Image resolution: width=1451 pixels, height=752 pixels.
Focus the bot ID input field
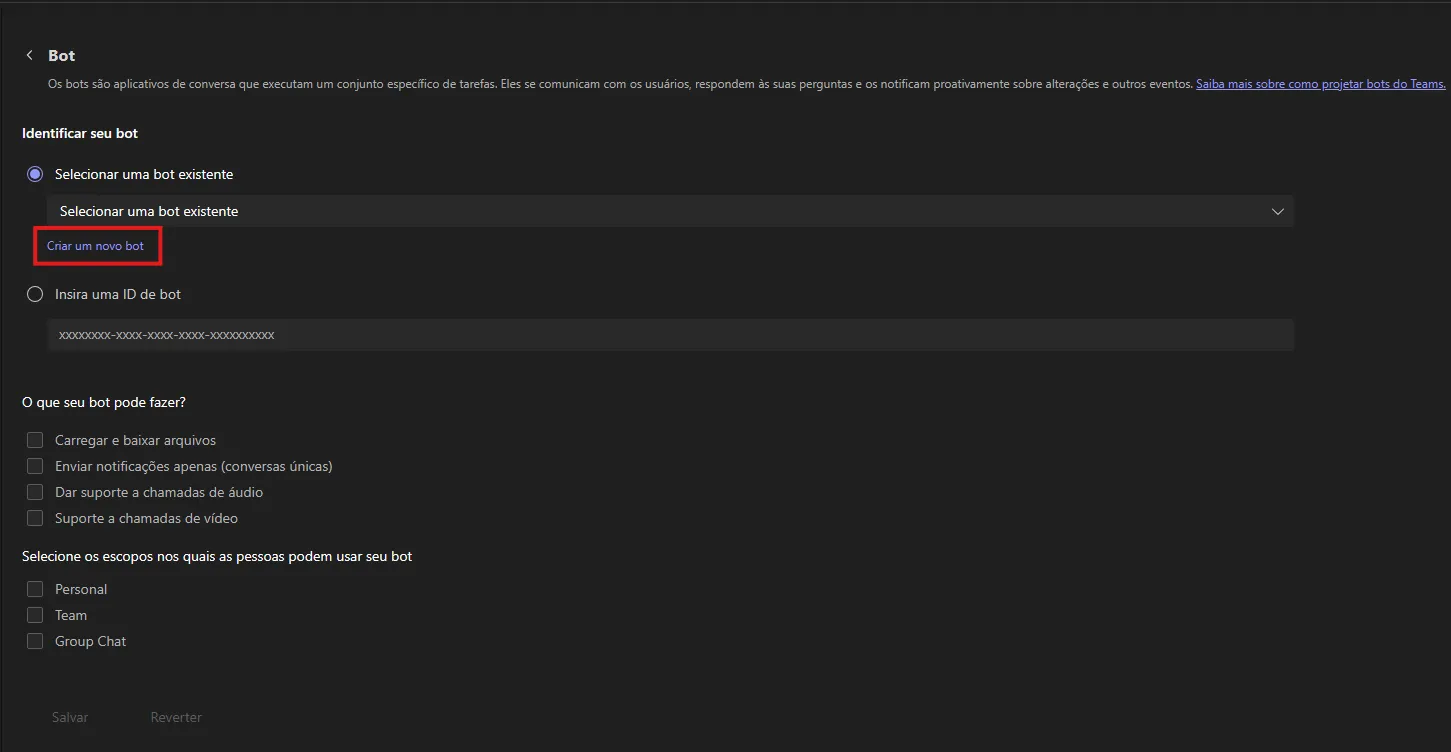[x=670, y=335]
